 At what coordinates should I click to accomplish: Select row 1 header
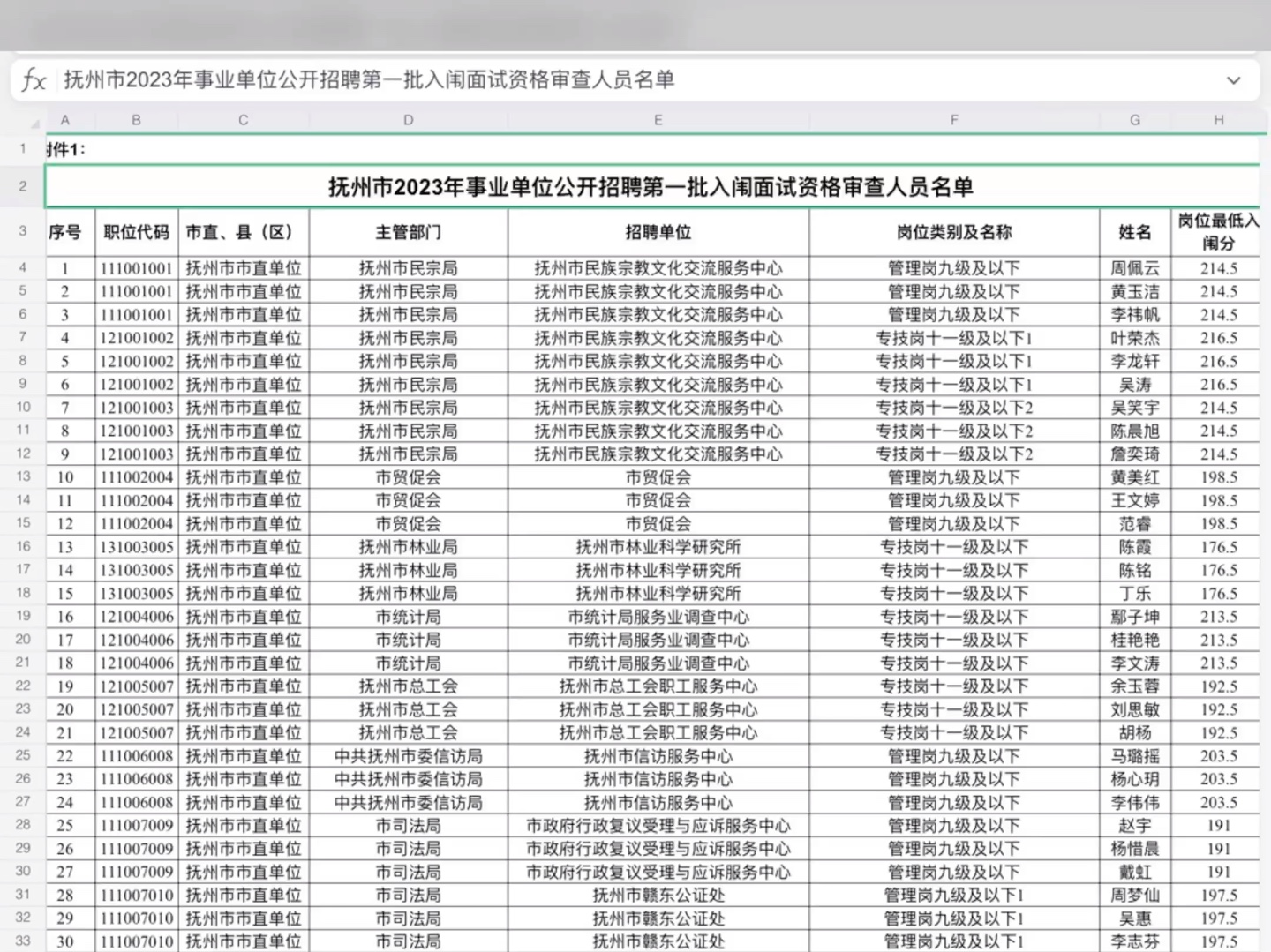click(x=23, y=148)
